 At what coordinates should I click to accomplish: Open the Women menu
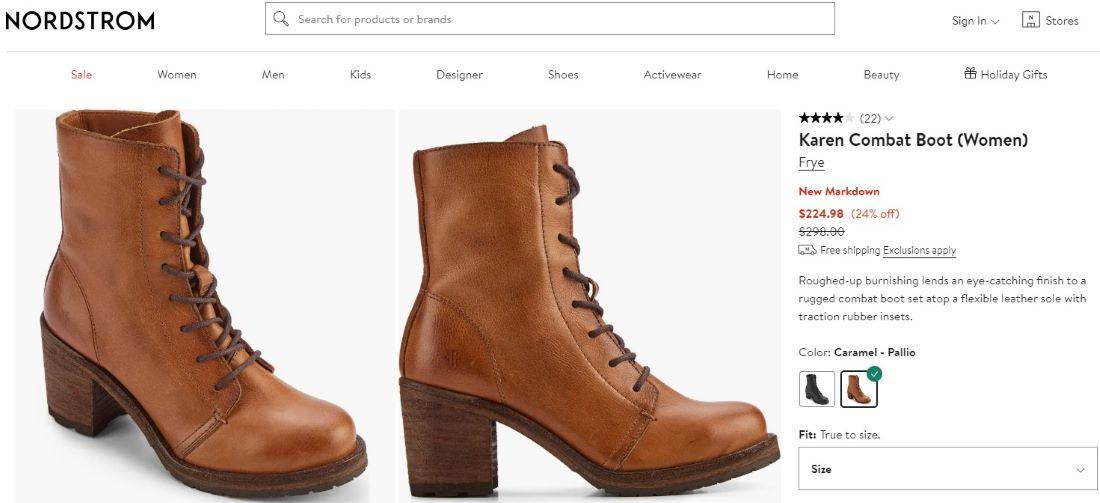(177, 75)
